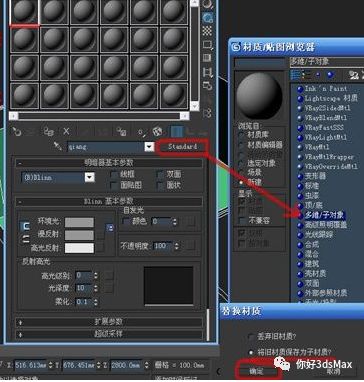Click the Select by Material icon
The width and height of the screenshot is (364, 382).
tap(208, 99)
